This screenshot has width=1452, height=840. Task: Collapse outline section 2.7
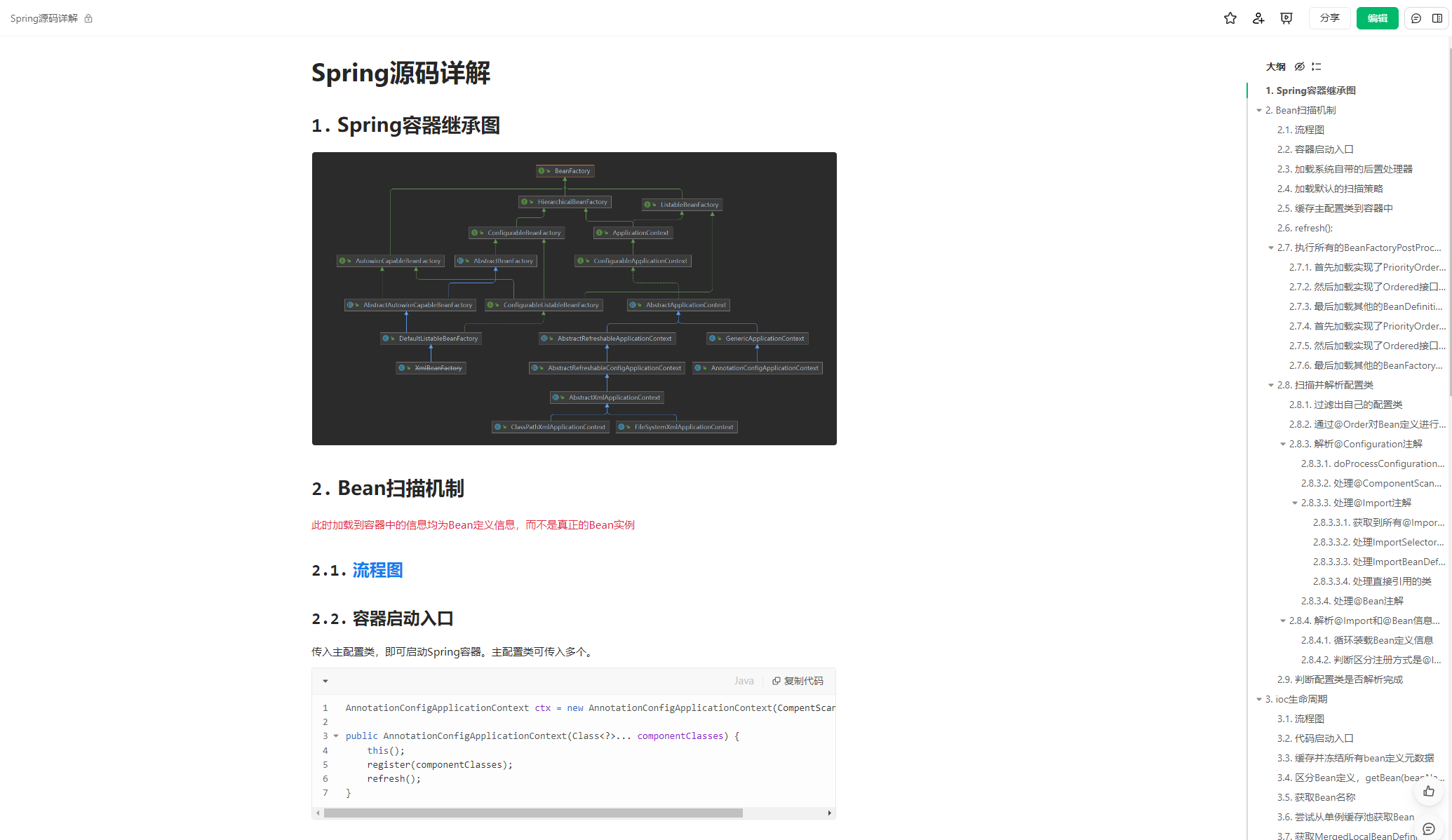click(1271, 248)
